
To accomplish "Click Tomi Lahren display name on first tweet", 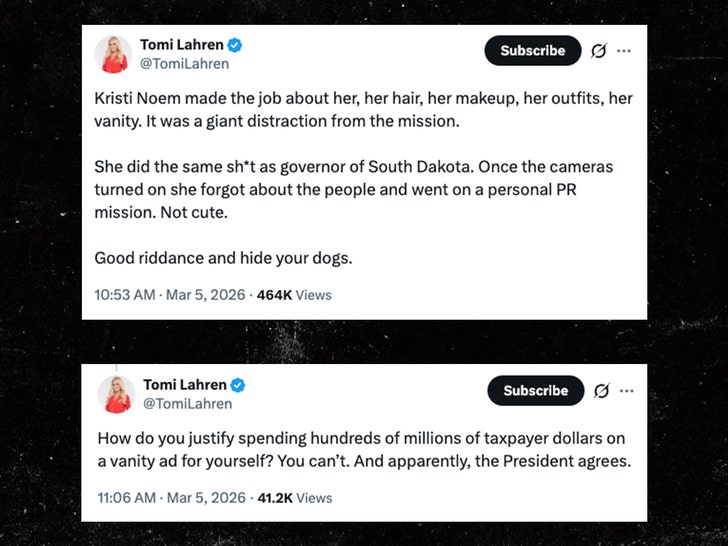I will [181, 45].
